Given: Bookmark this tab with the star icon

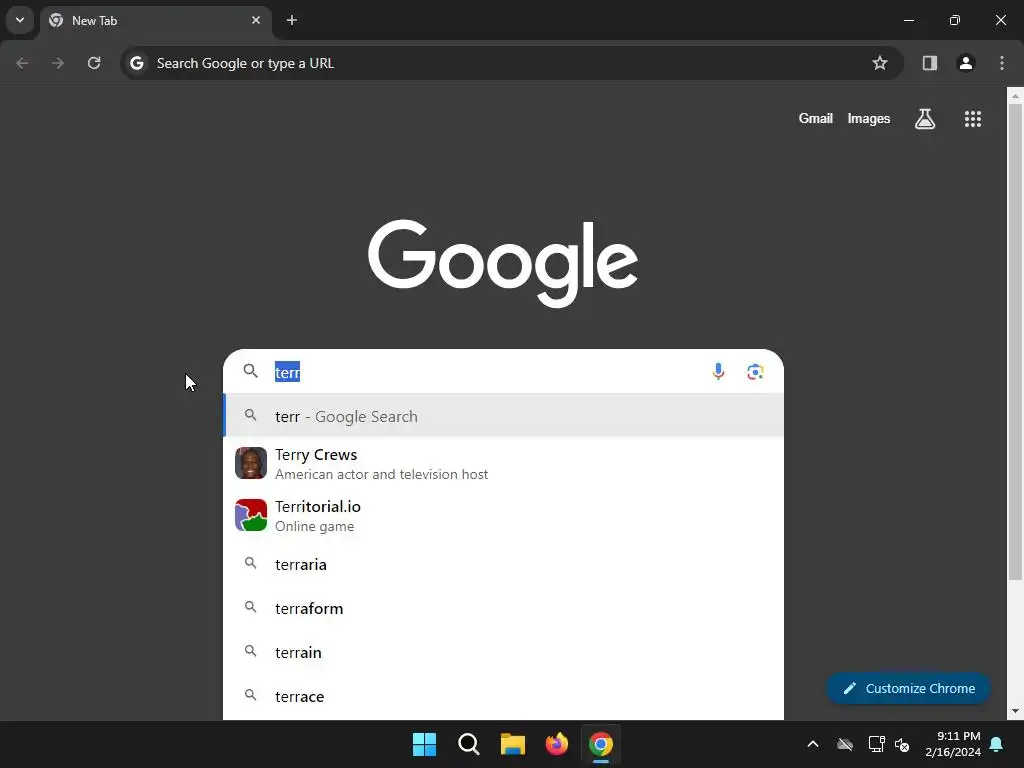Looking at the screenshot, I should point(880,63).
